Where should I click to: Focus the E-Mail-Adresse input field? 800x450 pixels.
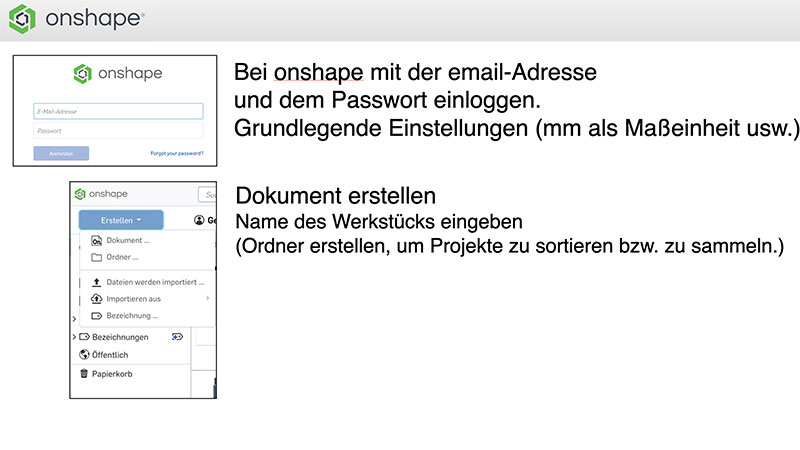point(117,112)
